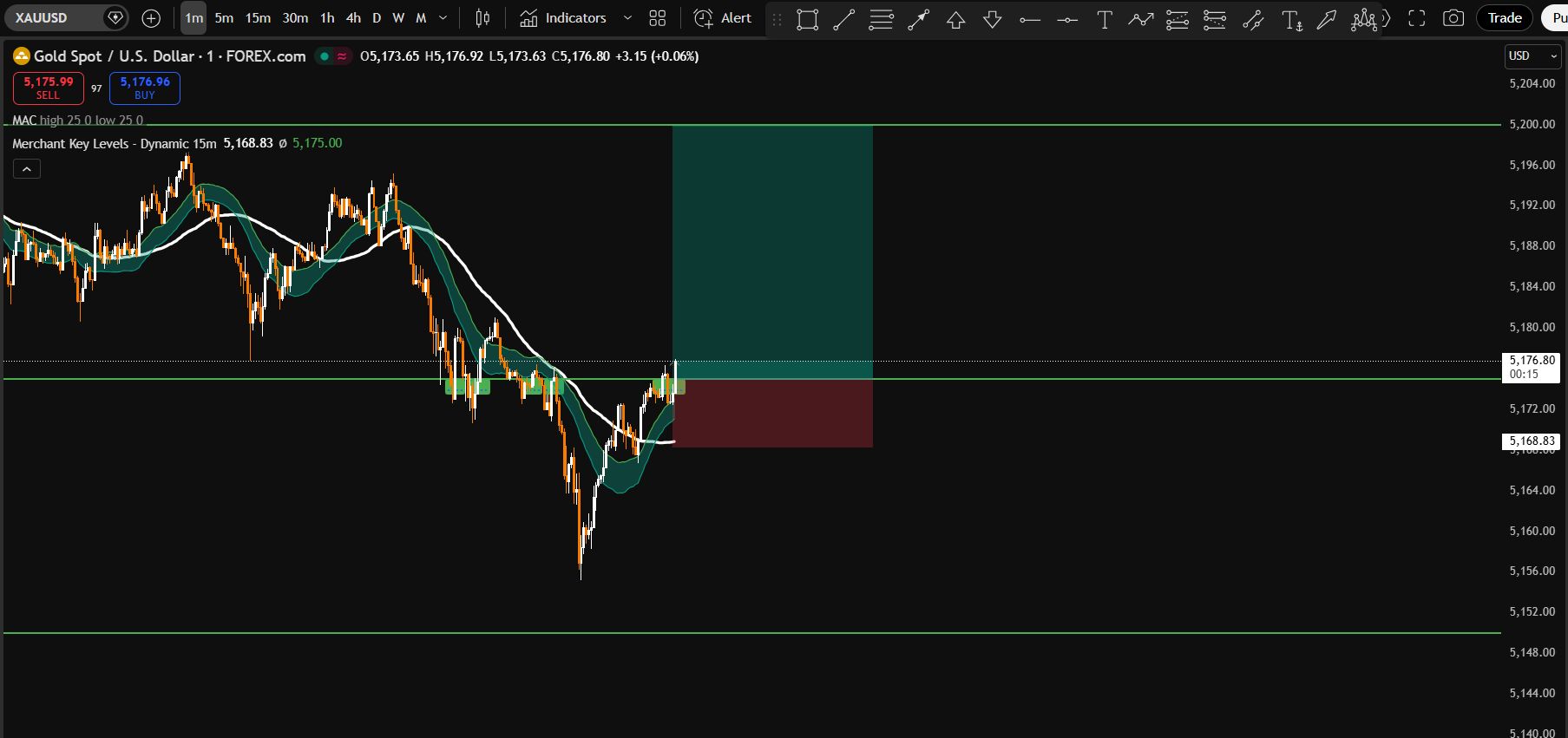Open the USD currency dropdown
The width and height of the screenshot is (1568, 738).
coord(1532,56)
